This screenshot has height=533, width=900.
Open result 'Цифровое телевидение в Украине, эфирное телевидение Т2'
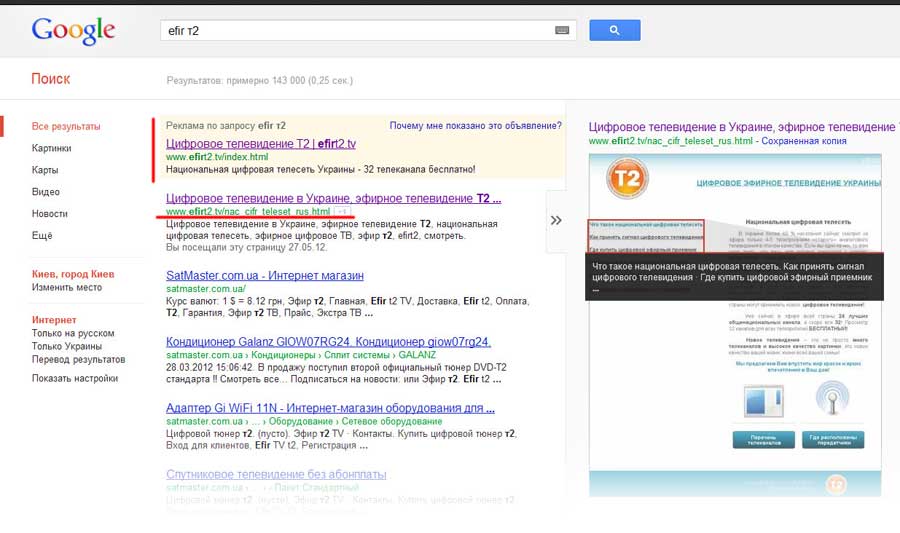[333, 199]
